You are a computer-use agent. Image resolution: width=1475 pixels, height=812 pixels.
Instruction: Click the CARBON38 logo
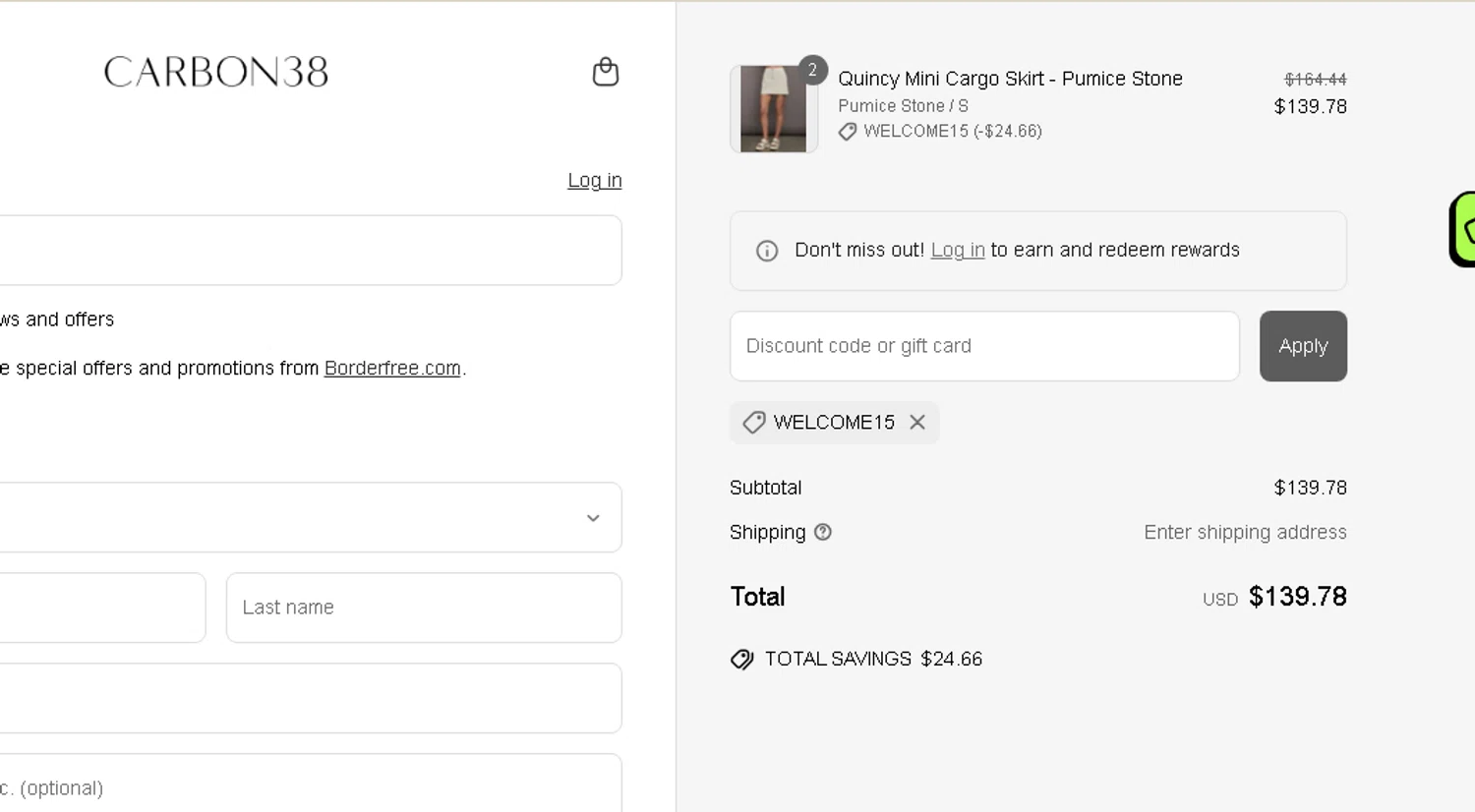[216, 72]
